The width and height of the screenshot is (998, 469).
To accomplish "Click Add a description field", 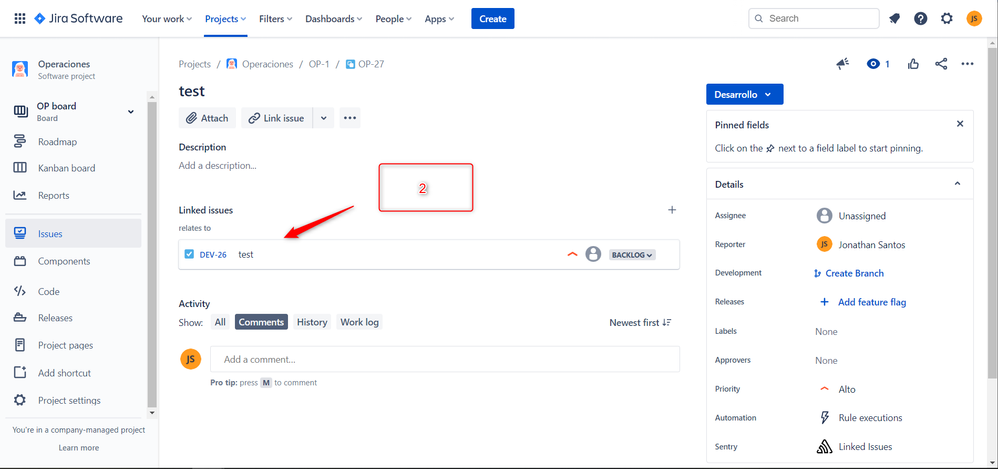I will tap(218, 165).
